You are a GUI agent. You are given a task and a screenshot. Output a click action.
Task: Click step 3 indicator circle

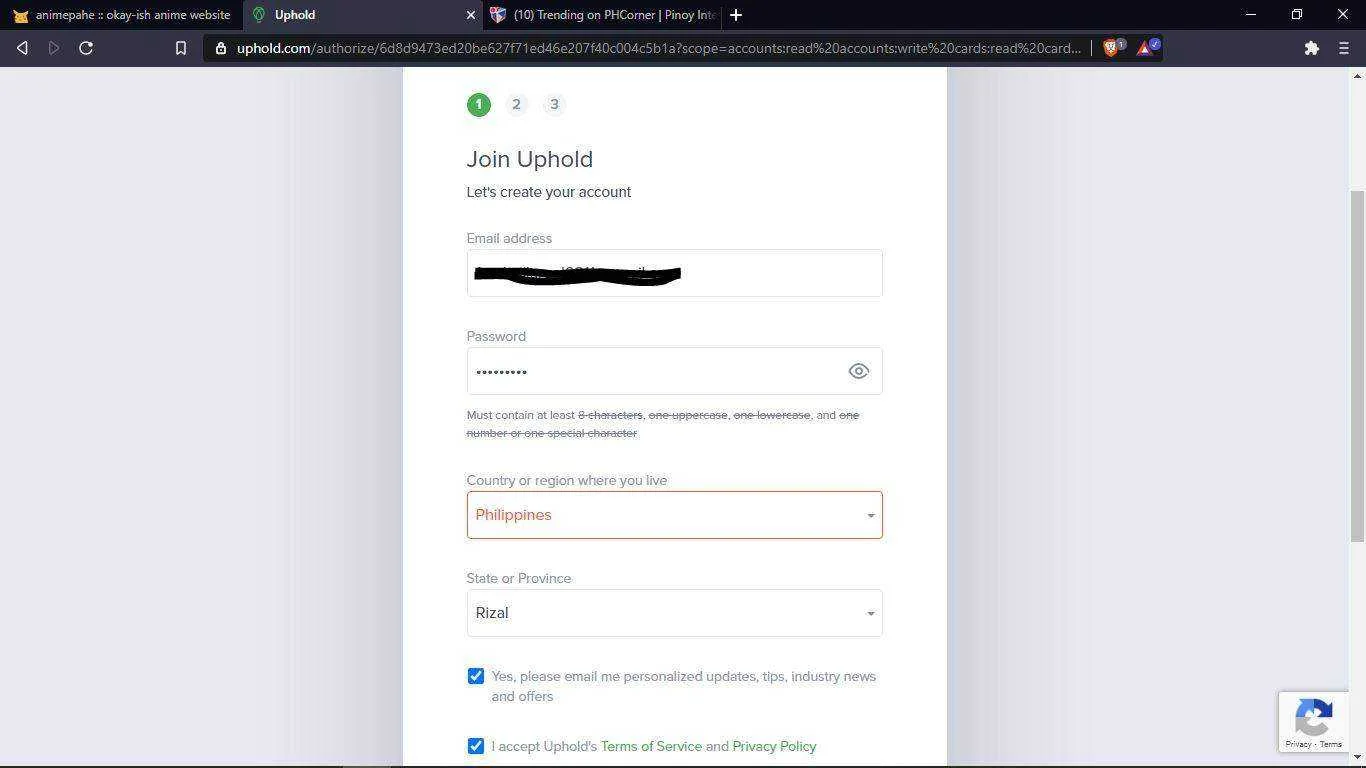(554, 104)
